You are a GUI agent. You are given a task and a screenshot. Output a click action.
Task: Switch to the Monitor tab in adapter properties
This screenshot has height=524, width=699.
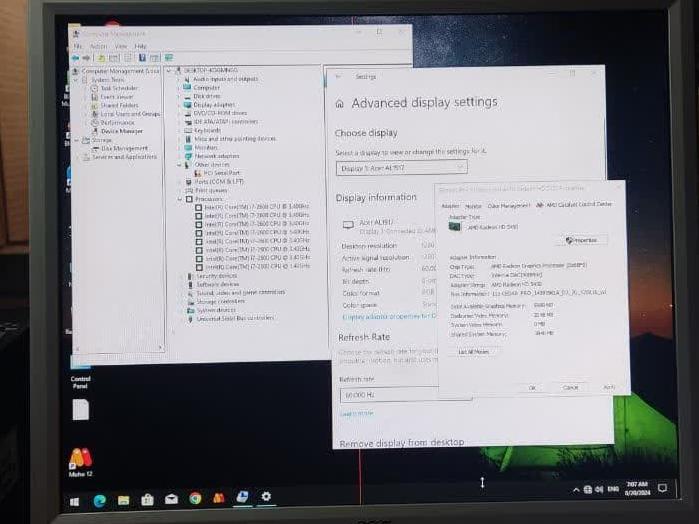(473, 206)
